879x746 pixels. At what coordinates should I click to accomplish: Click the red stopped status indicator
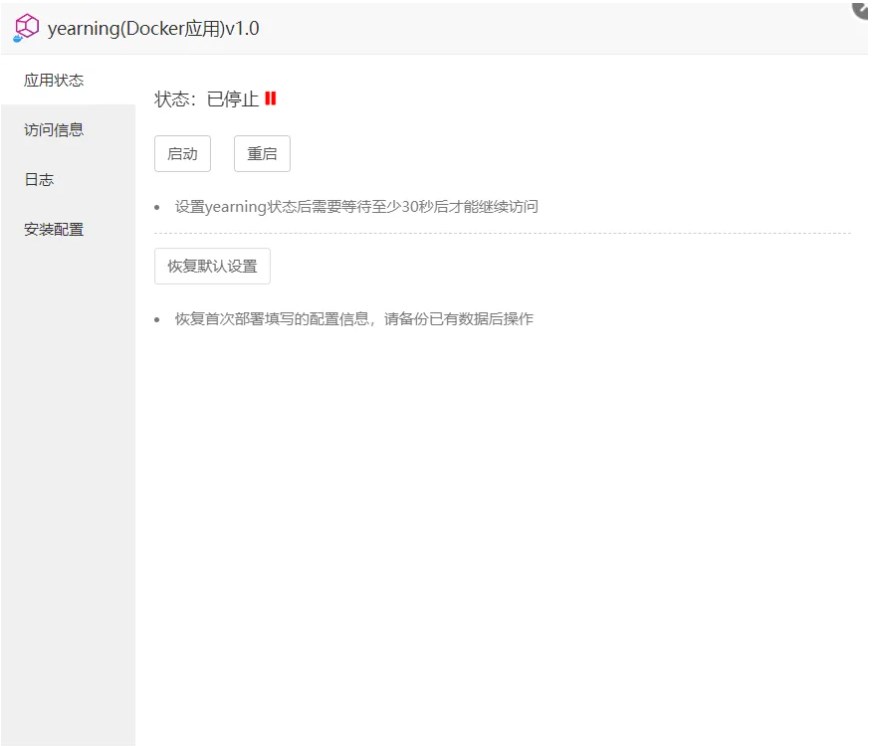[270, 99]
